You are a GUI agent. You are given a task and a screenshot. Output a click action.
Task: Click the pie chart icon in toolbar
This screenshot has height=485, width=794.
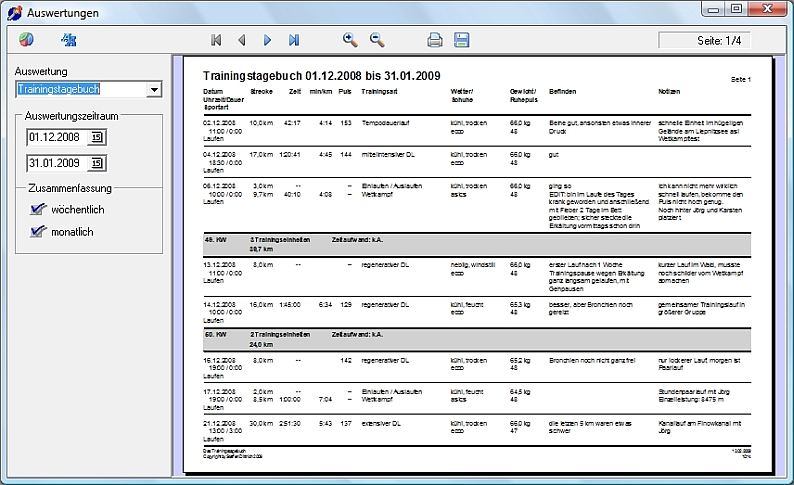point(26,40)
